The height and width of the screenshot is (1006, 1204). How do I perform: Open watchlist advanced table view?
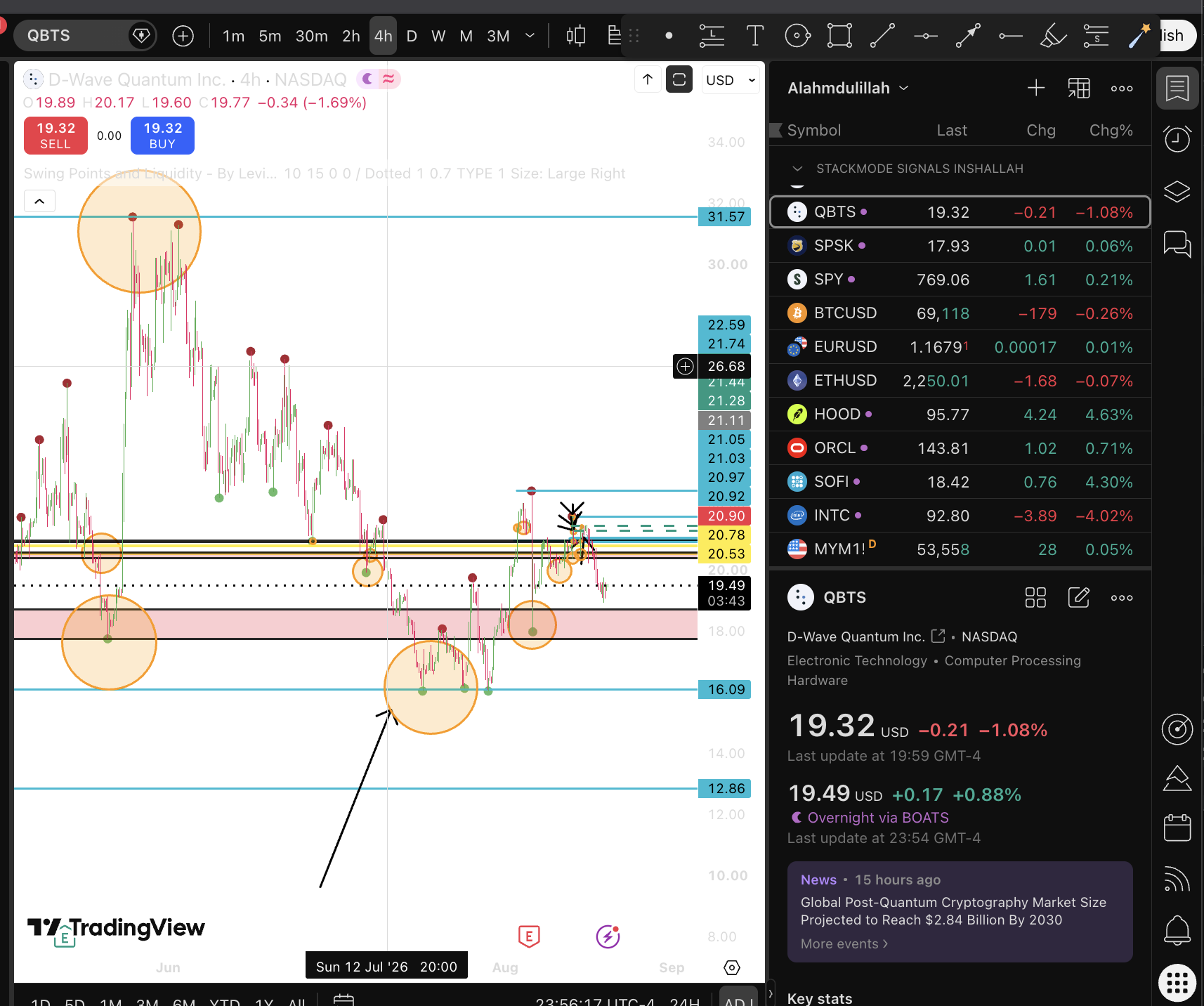pyautogui.click(x=1079, y=88)
